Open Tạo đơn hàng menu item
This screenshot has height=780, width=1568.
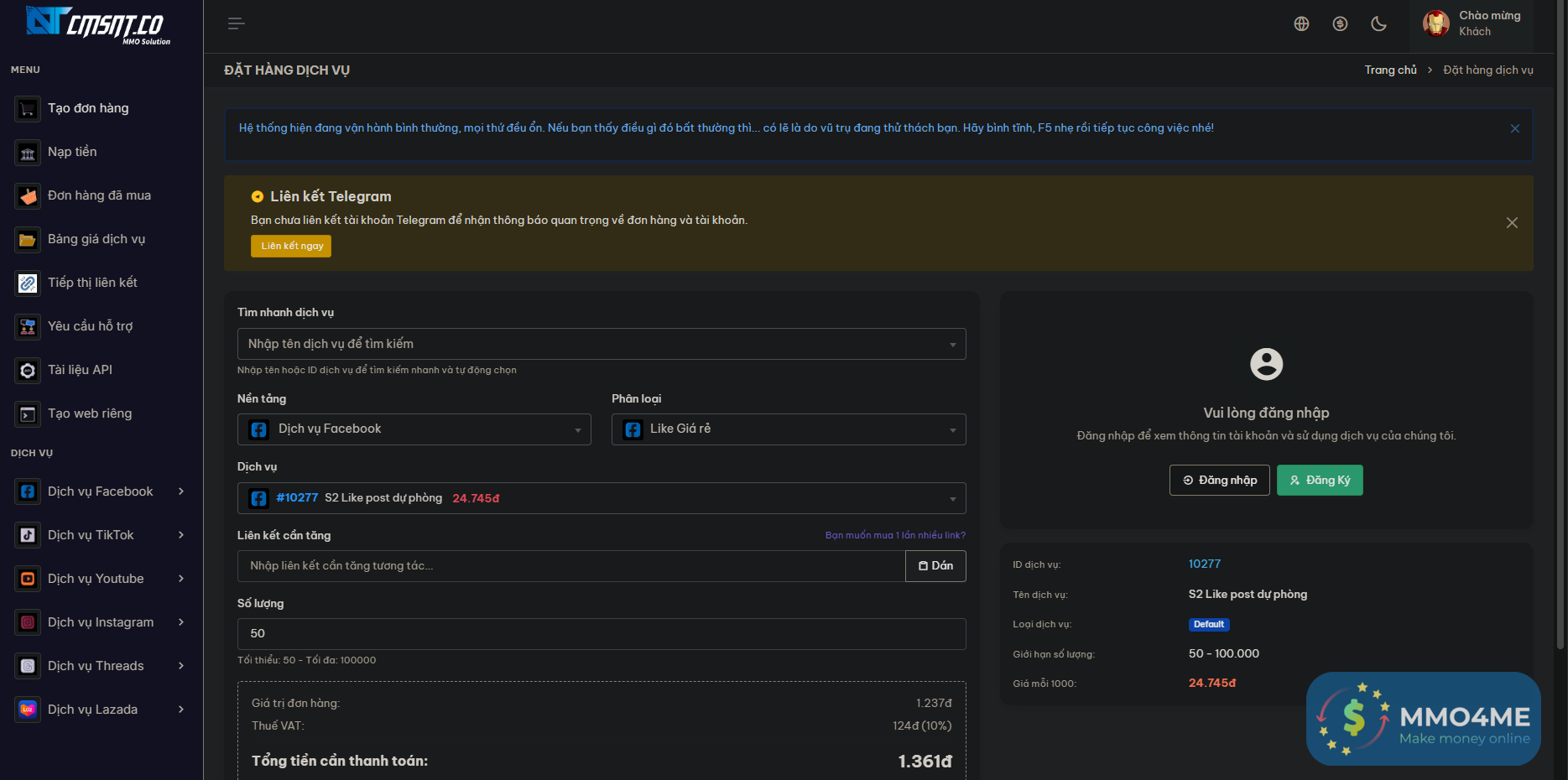tap(88, 108)
